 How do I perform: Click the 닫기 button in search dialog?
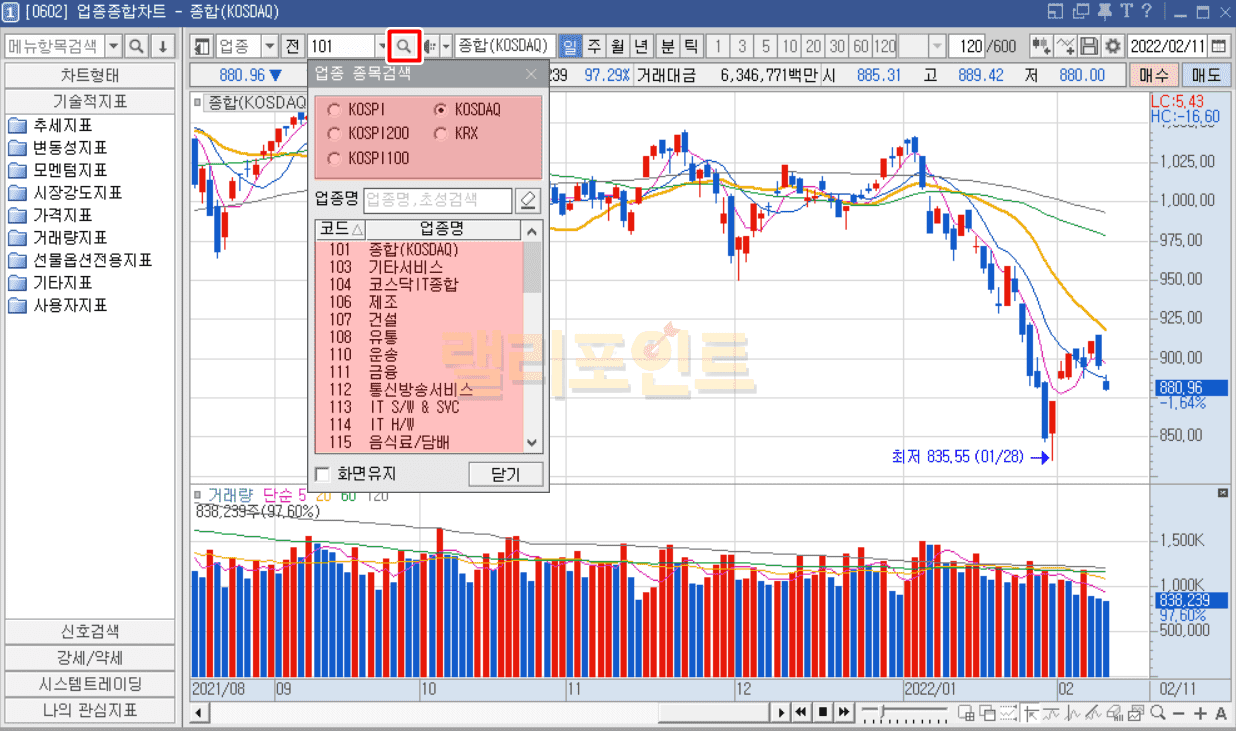pyautogui.click(x=506, y=474)
